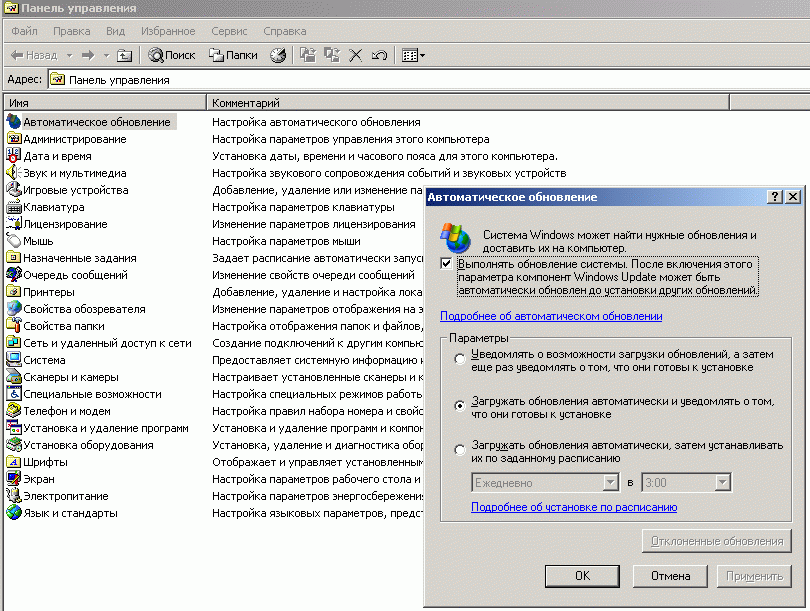Screen dimensions: 810x611
Task: Select radio Загружать обновления автоматически и уведомлять
Action: click(459, 405)
